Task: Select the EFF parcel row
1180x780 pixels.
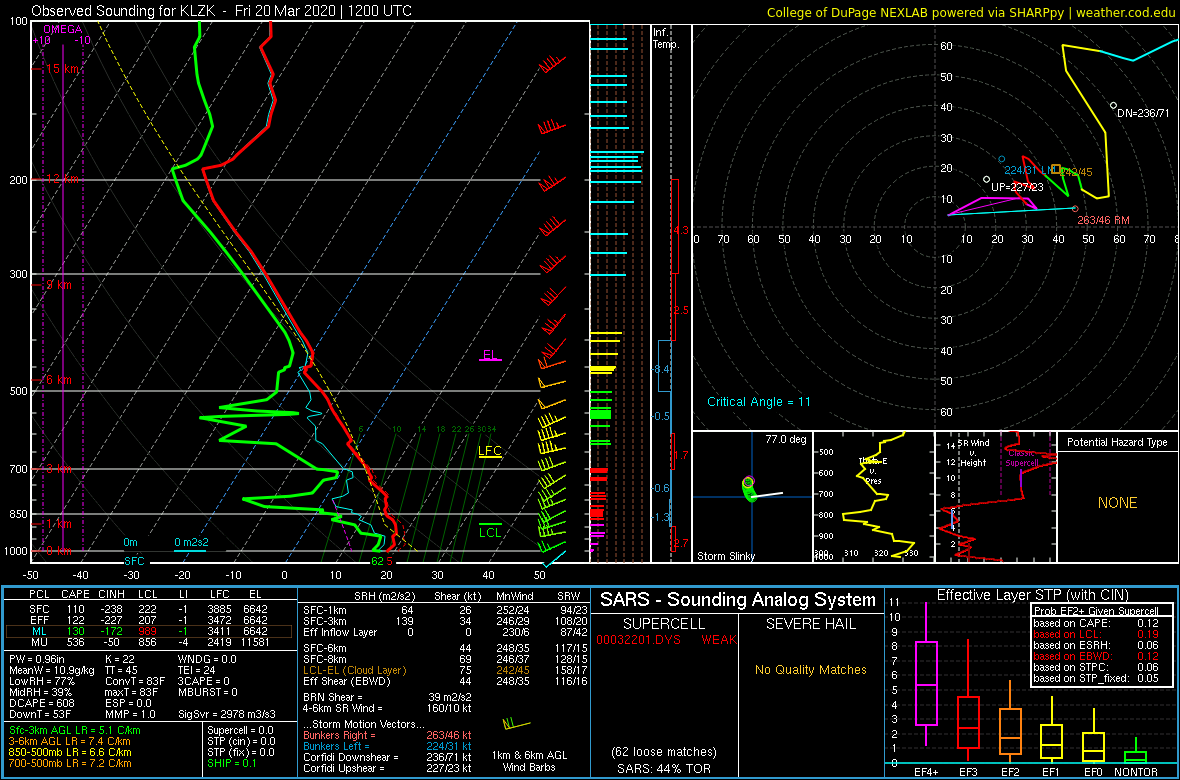Action: point(151,619)
